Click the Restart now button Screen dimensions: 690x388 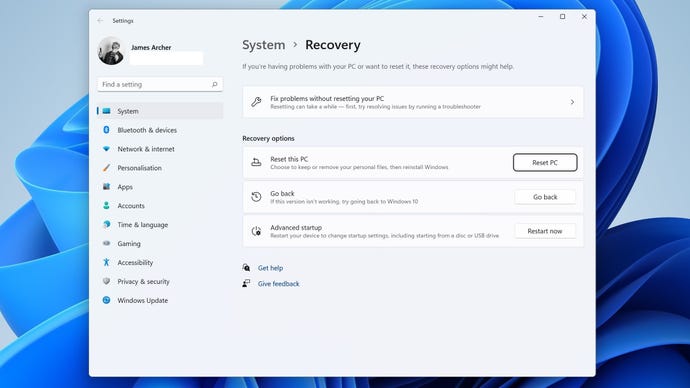click(545, 231)
